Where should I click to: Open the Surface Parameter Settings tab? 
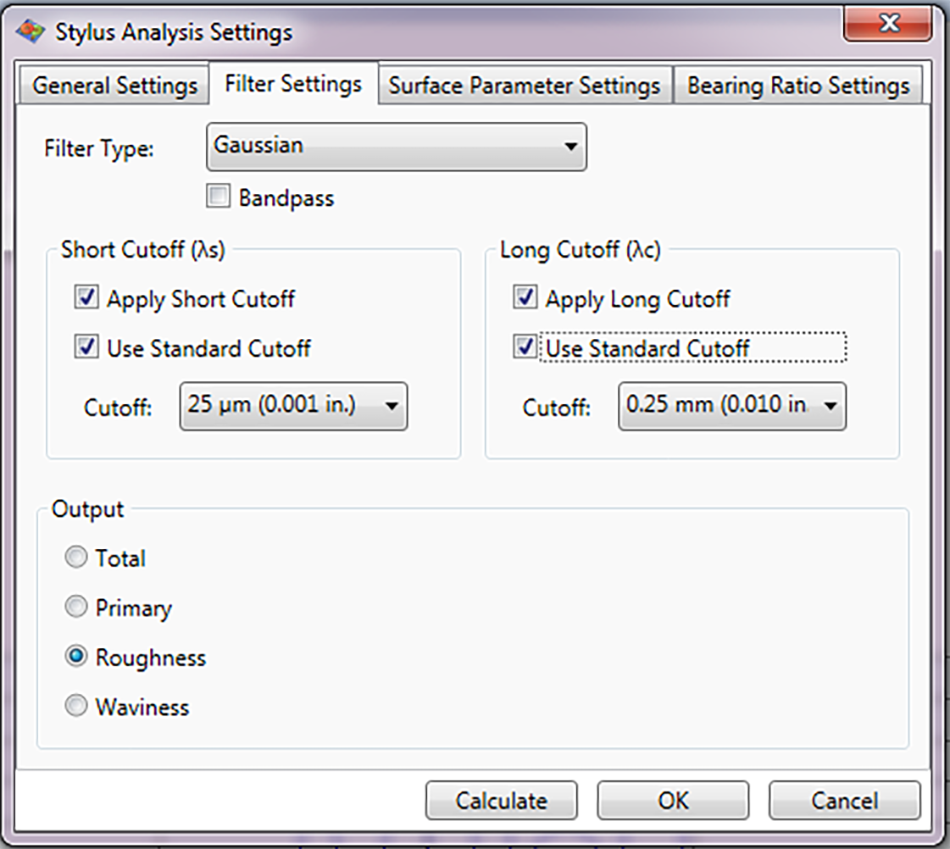524,86
